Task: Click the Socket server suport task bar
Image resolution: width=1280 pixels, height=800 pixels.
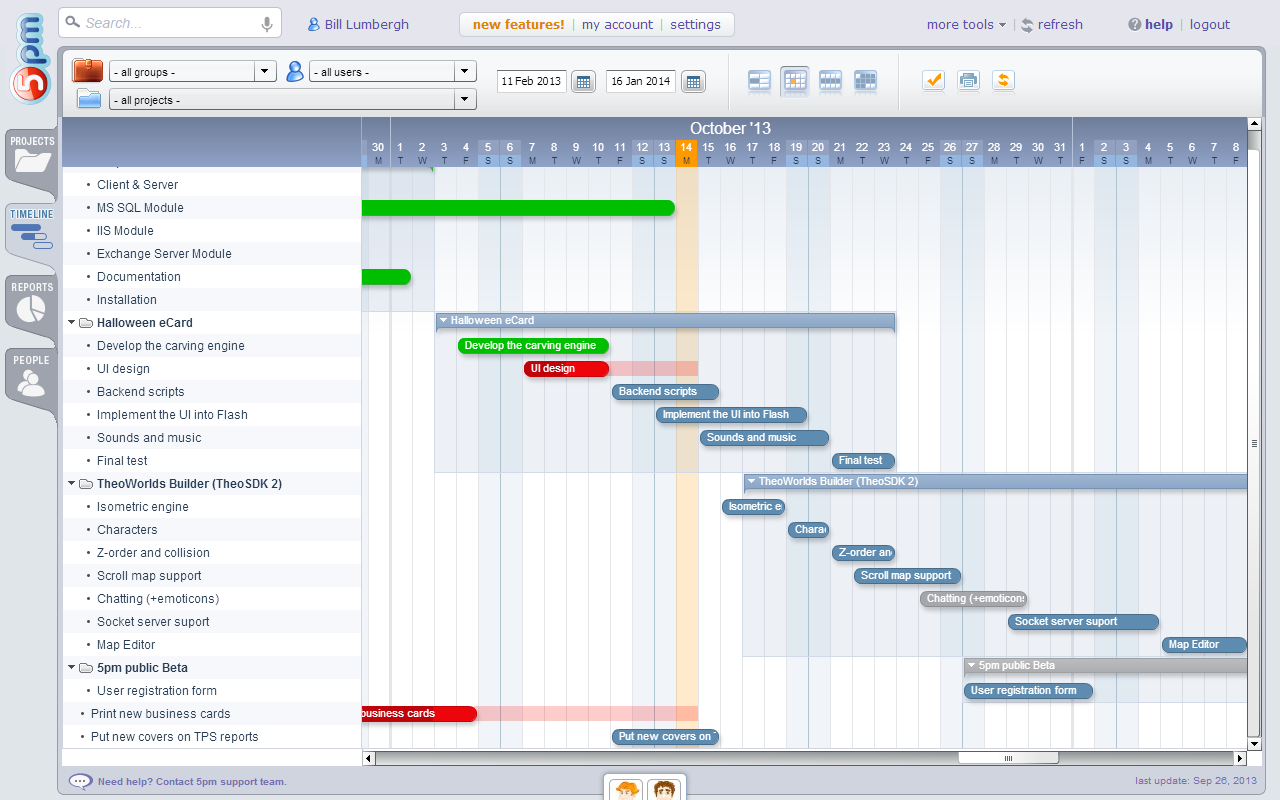Action: click(1083, 622)
